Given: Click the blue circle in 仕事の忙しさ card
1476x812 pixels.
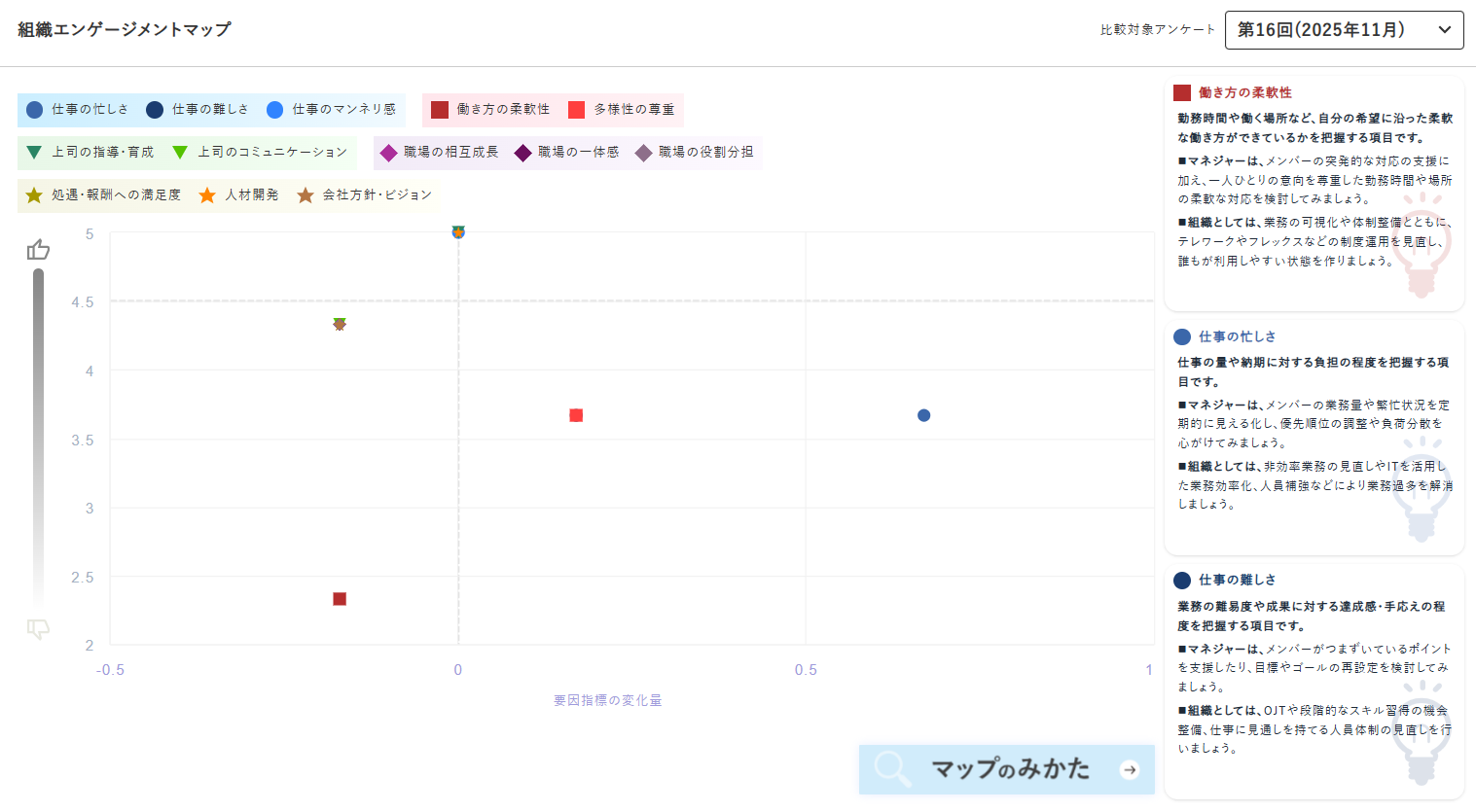Looking at the screenshot, I should 1182,336.
